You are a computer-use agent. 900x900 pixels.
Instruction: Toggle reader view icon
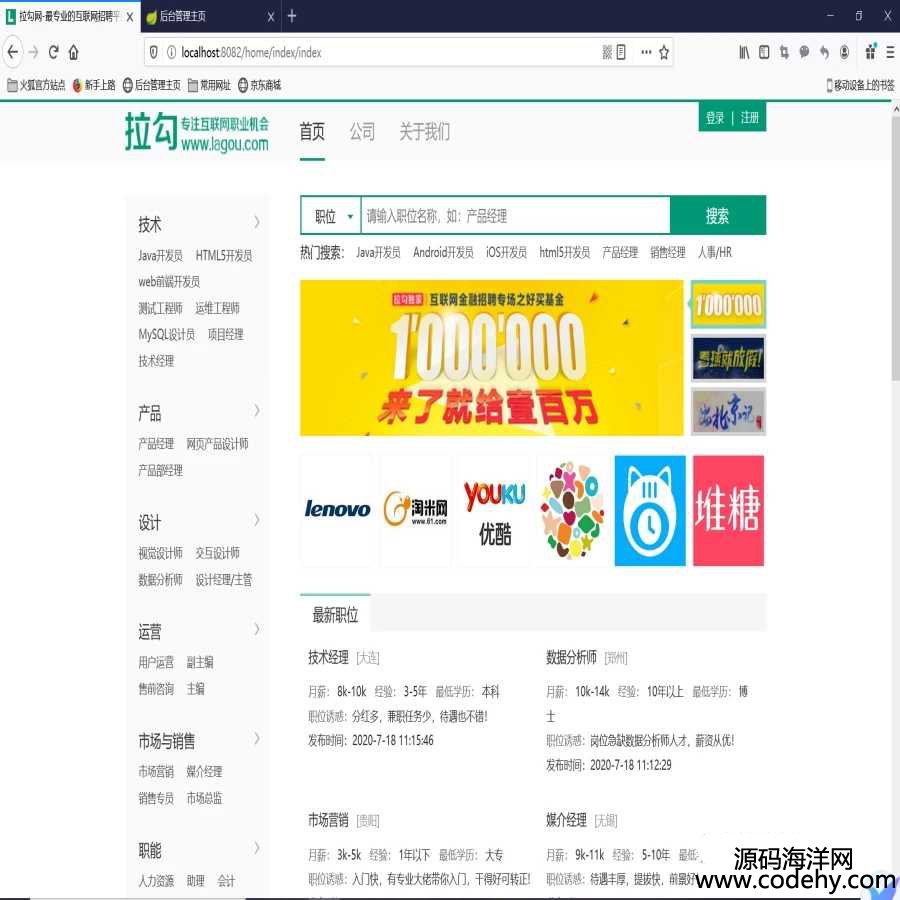[x=621, y=52]
